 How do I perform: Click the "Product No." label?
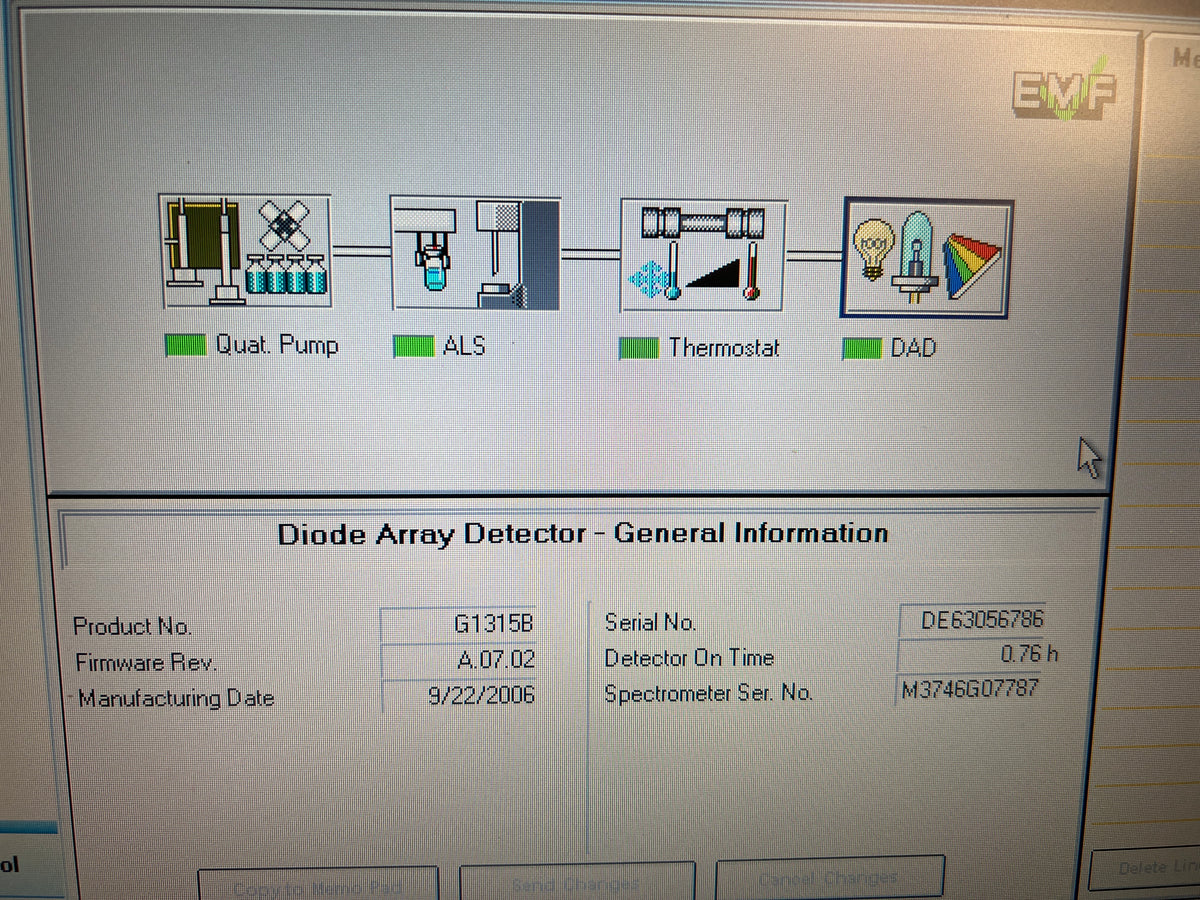point(132,627)
